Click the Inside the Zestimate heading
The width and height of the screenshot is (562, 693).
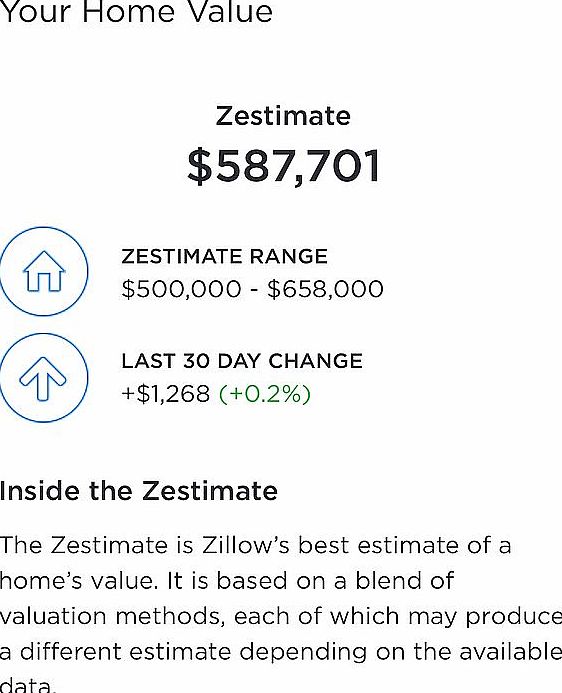[139, 491]
